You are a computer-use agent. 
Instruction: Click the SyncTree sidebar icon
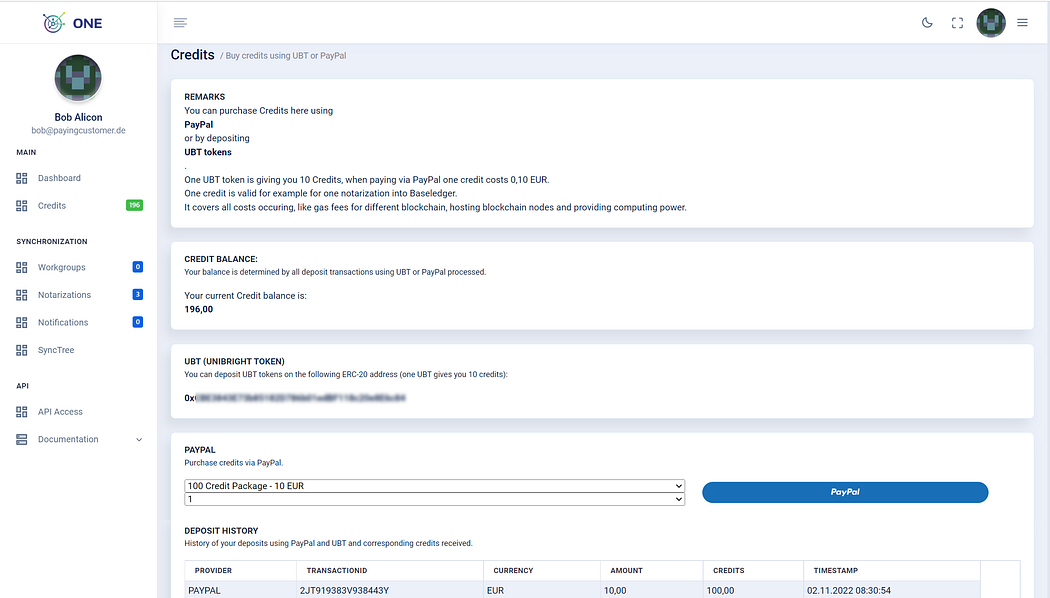[x=21, y=350]
